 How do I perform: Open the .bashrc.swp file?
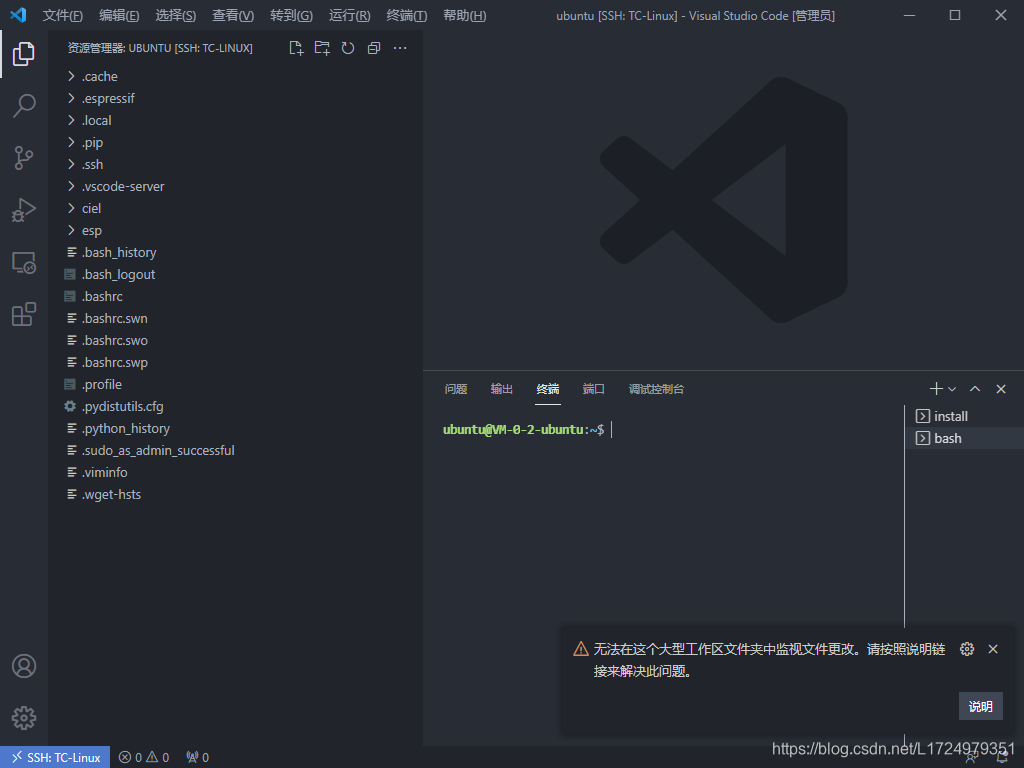pyautogui.click(x=236, y=362)
